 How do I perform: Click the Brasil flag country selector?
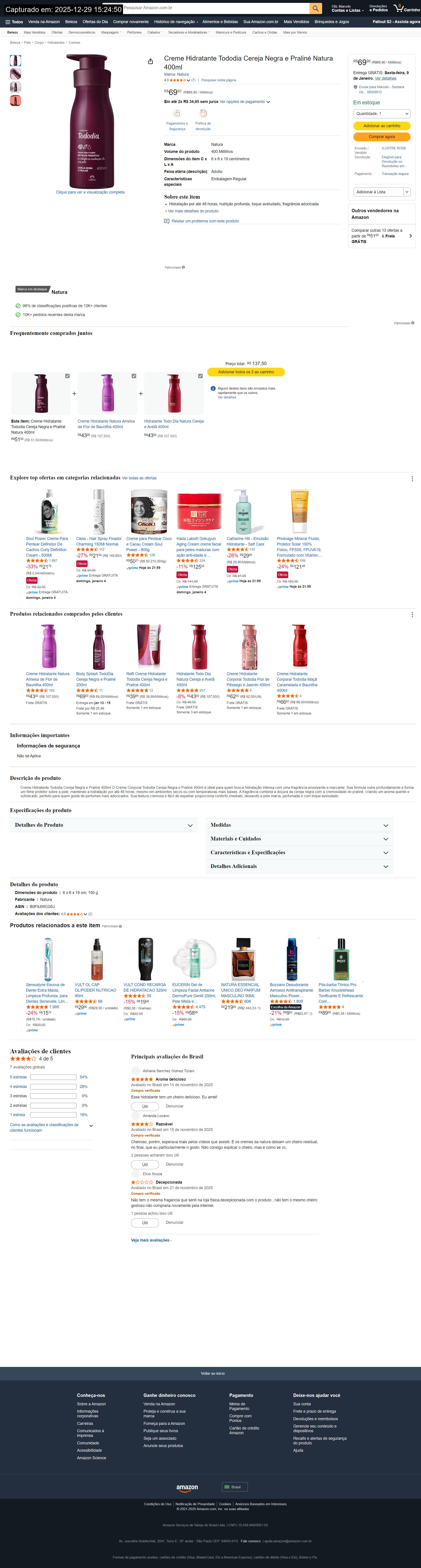(x=235, y=1487)
